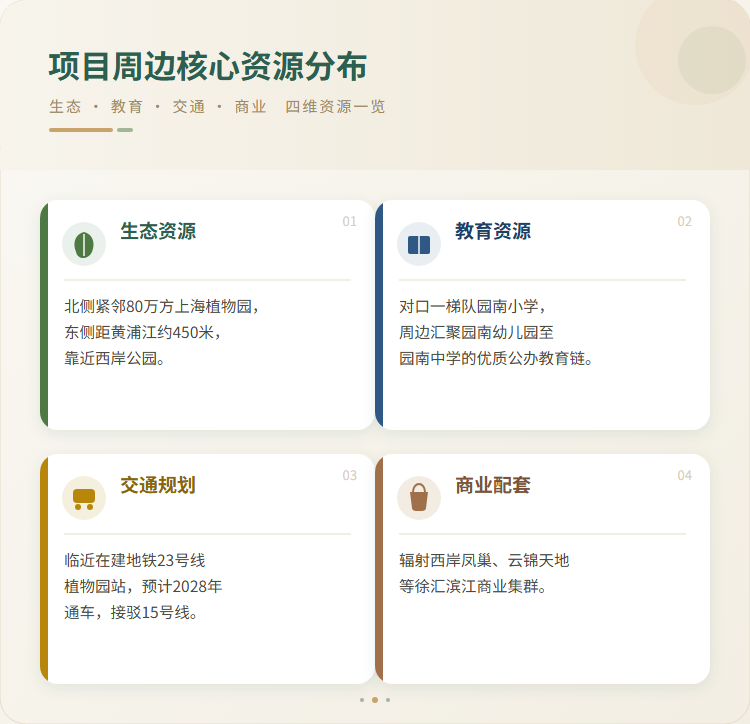Click the shopping bag icon for 商业配套
Viewport: 750px width, 724px height.
(x=419, y=497)
